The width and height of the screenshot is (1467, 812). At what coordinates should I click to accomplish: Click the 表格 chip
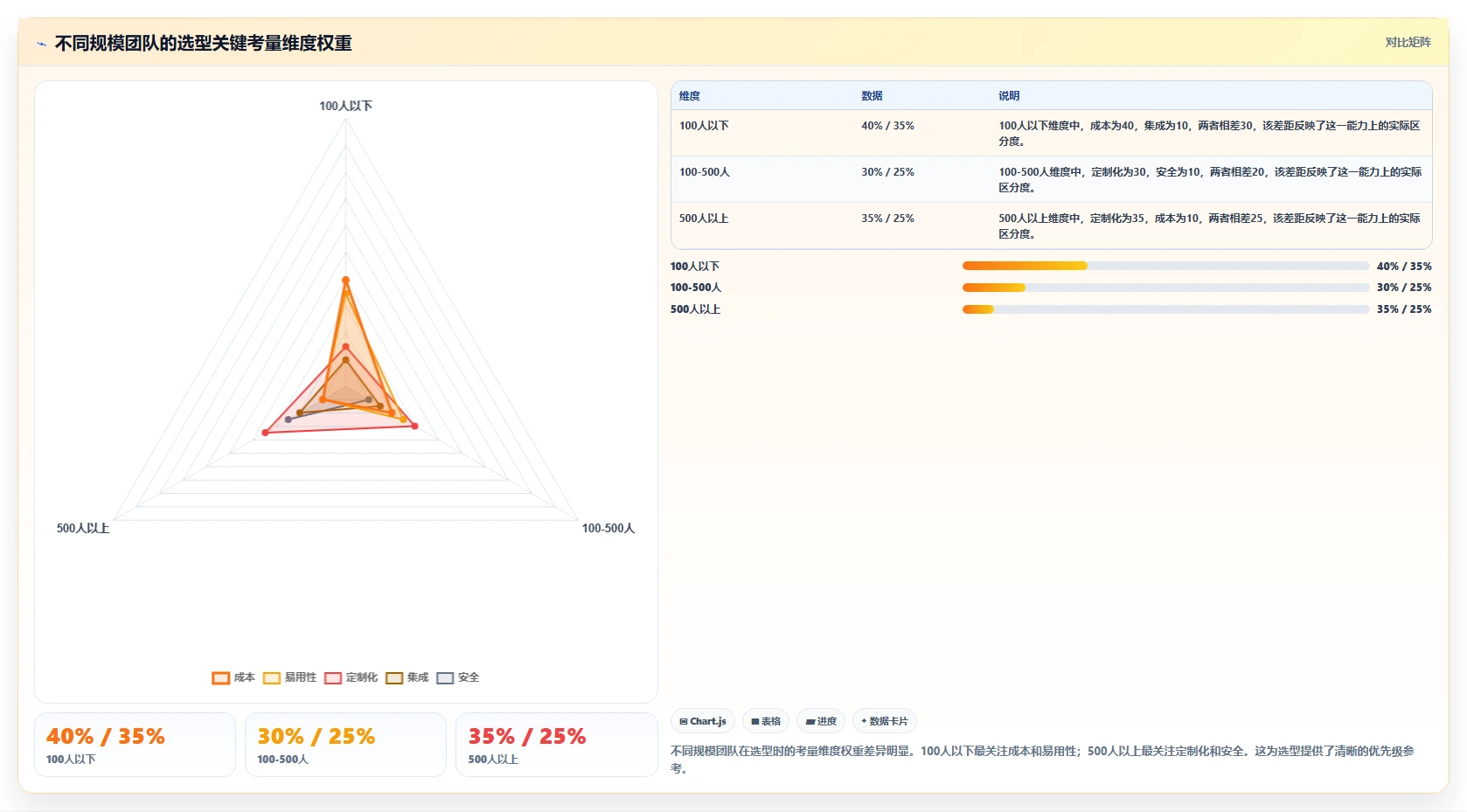(766, 721)
